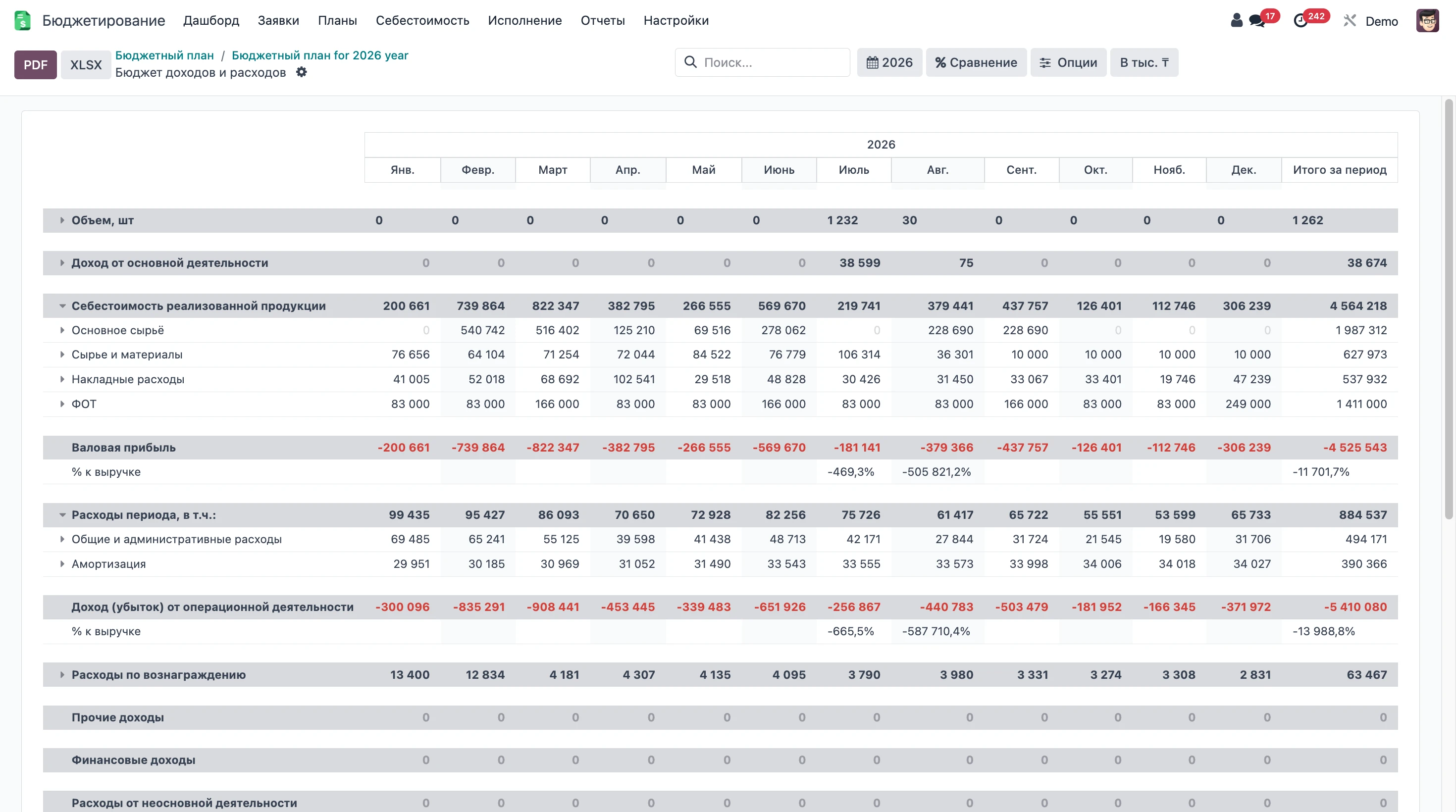
Task: Collapse the Себестоимость реализованной продукции row
Action: click(62, 305)
